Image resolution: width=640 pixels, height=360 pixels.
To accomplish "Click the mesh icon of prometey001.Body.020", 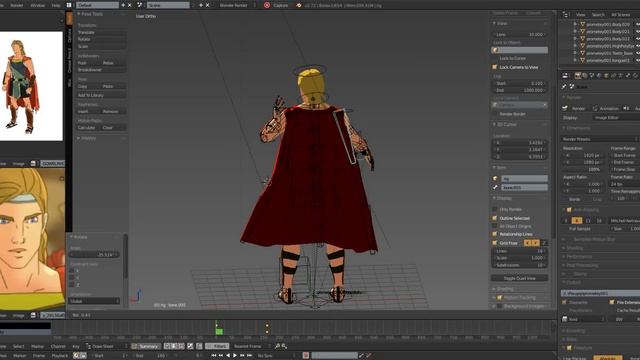I will (582, 24).
